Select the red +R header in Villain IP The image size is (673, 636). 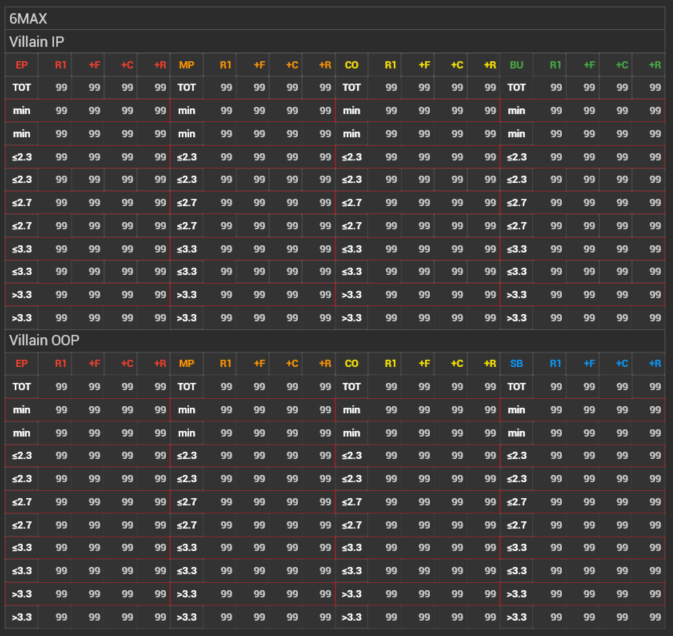pyautogui.click(x=160, y=65)
